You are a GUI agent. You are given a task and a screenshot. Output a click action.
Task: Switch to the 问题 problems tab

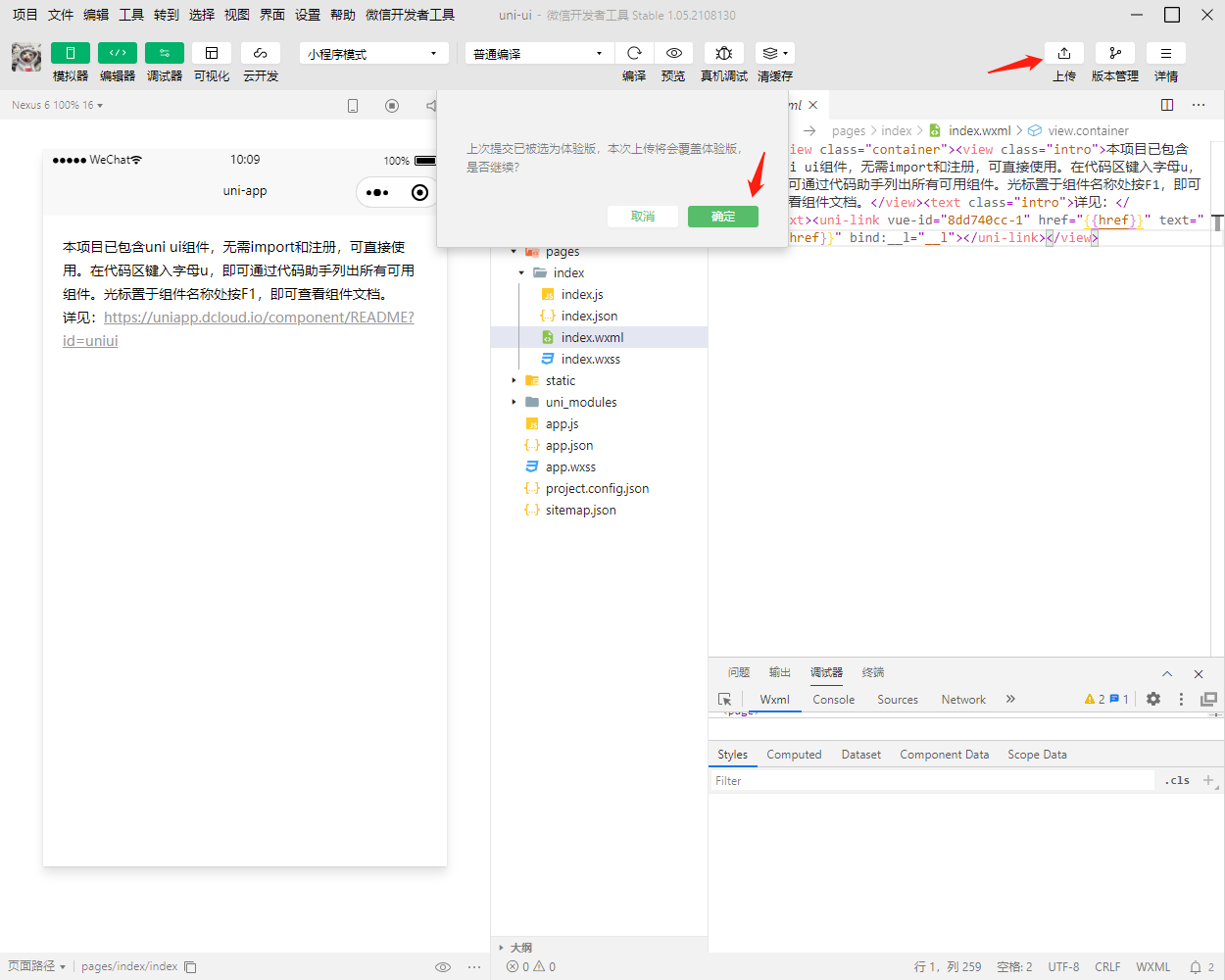(739, 672)
